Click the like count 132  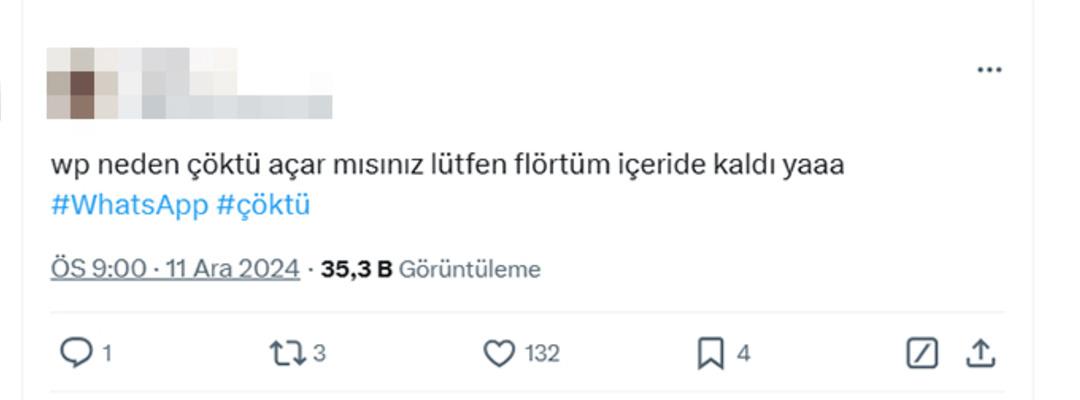tap(542, 354)
